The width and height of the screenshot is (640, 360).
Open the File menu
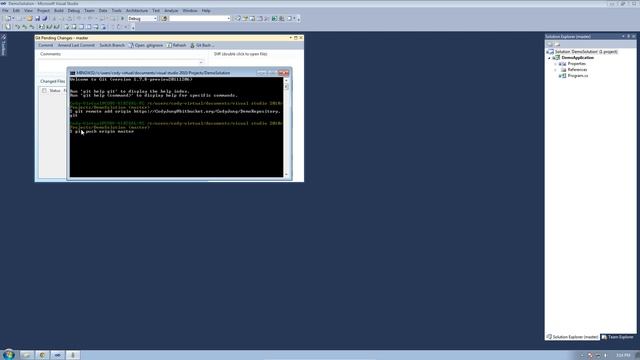(5, 11)
